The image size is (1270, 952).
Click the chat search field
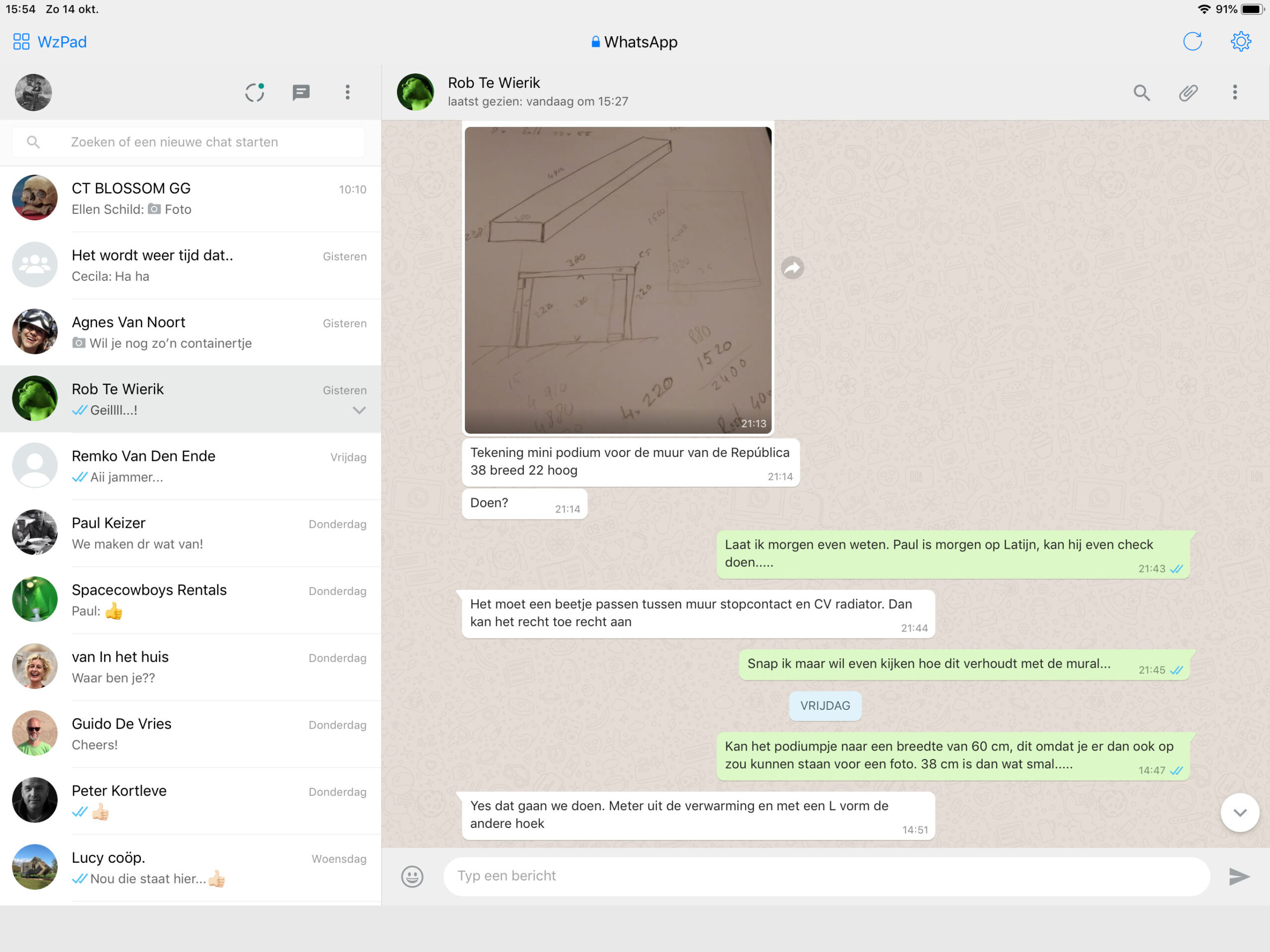pyautogui.click(x=190, y=142)
